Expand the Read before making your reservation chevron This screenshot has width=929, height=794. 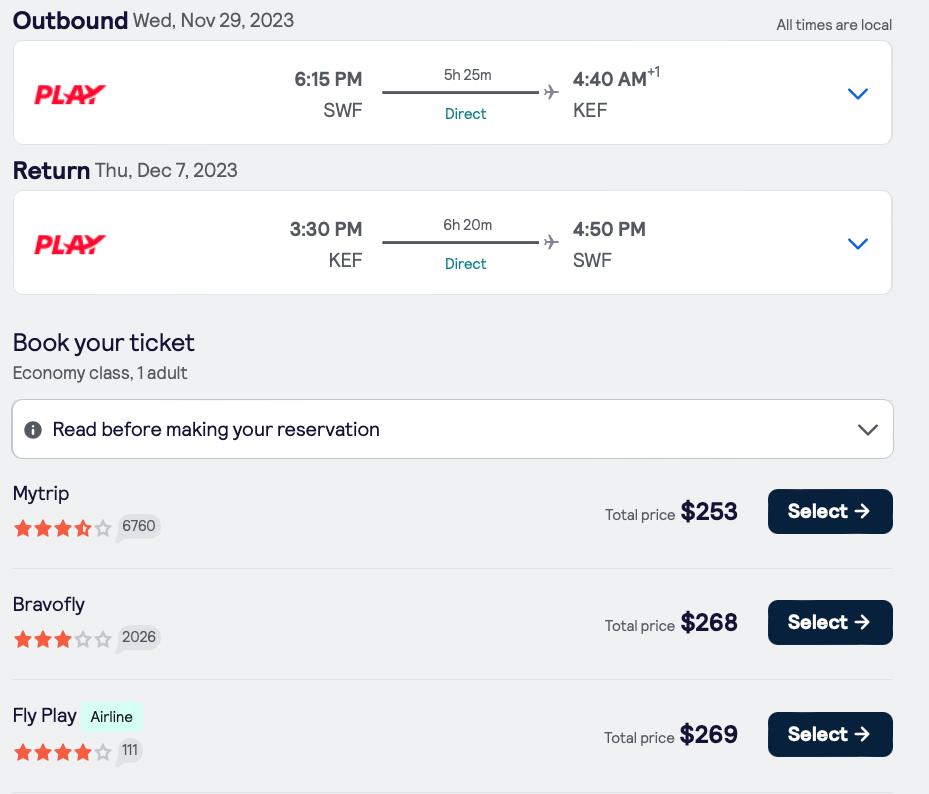coord(867,430)
